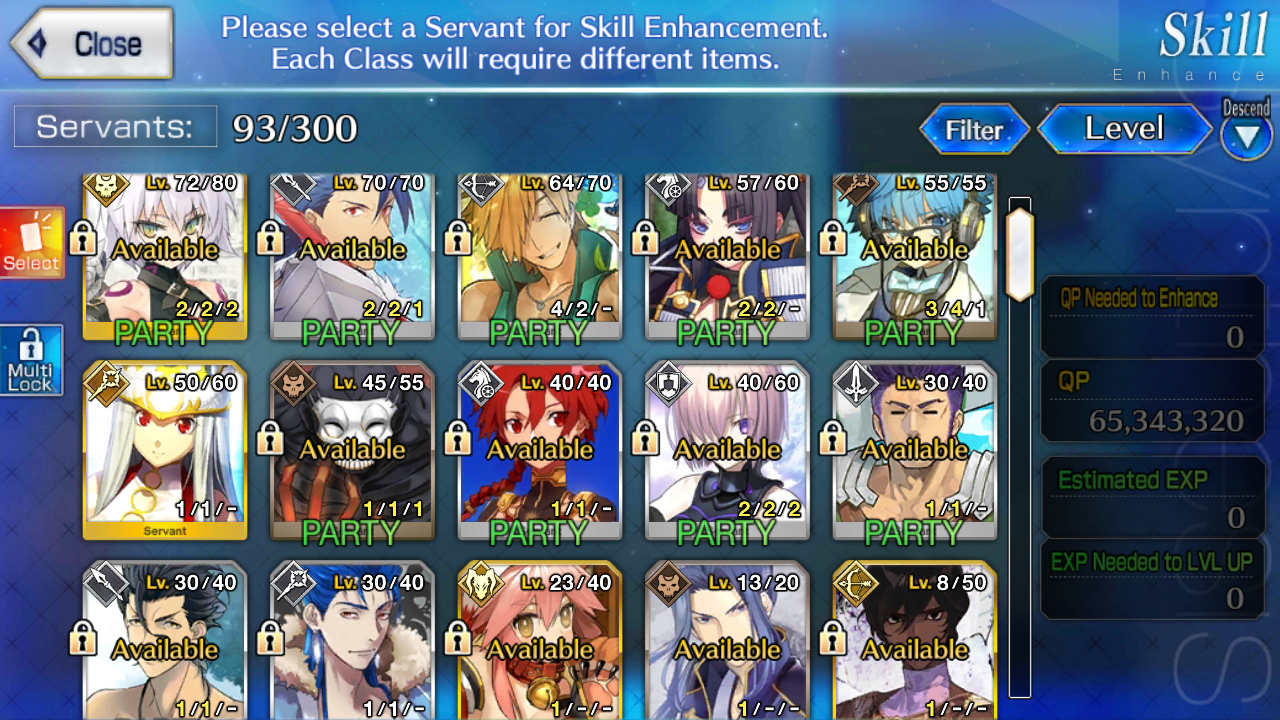The height and width of the screenshot is (720, 1280).
Task: Click shield class icon on Lv. 40/60 card
Action: [667, 384]
